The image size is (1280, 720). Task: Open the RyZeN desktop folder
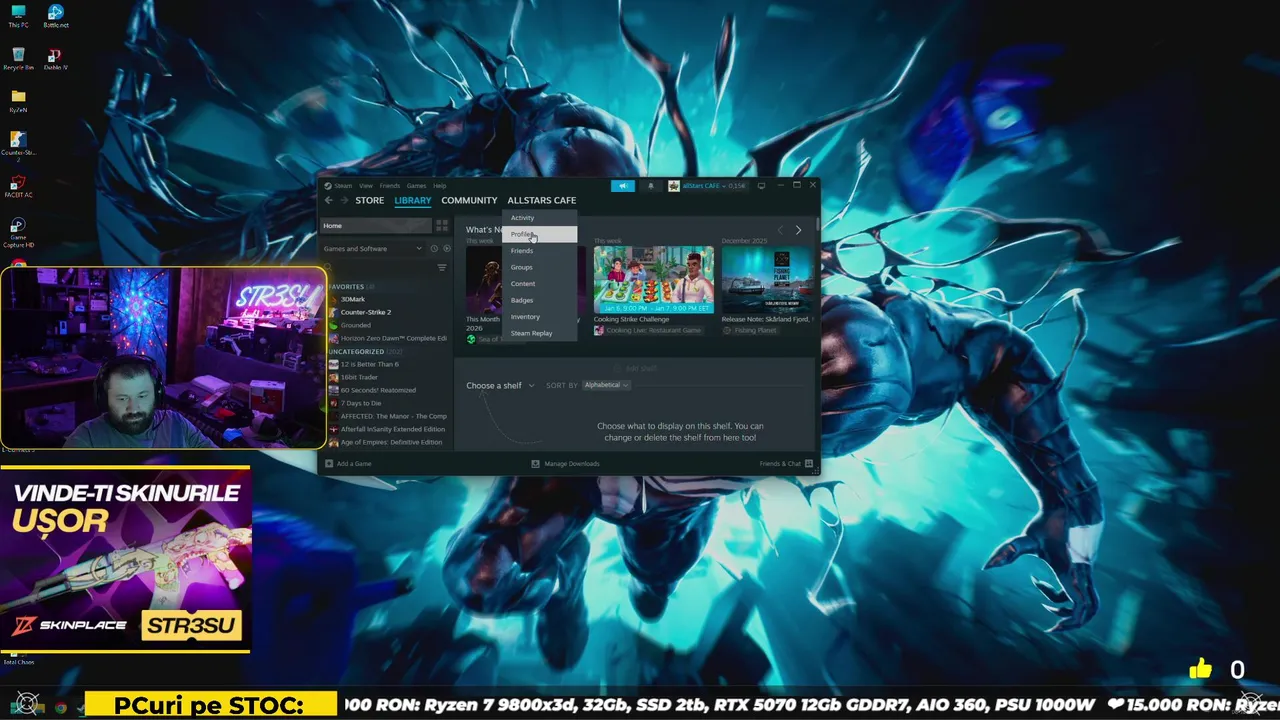click(x=18, y=101)
